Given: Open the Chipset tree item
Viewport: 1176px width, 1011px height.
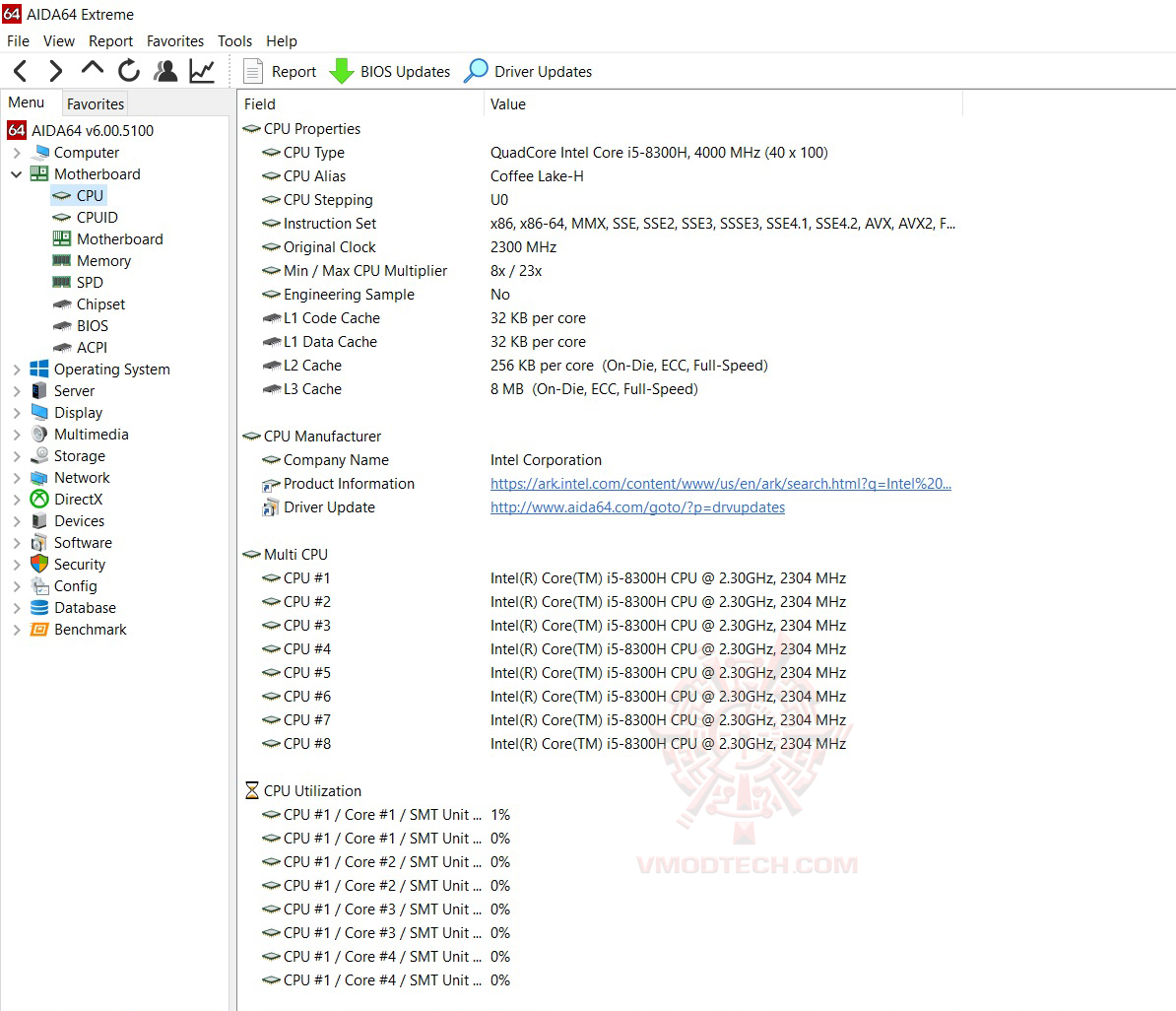Looking at the screenshot, I should 89,304.
